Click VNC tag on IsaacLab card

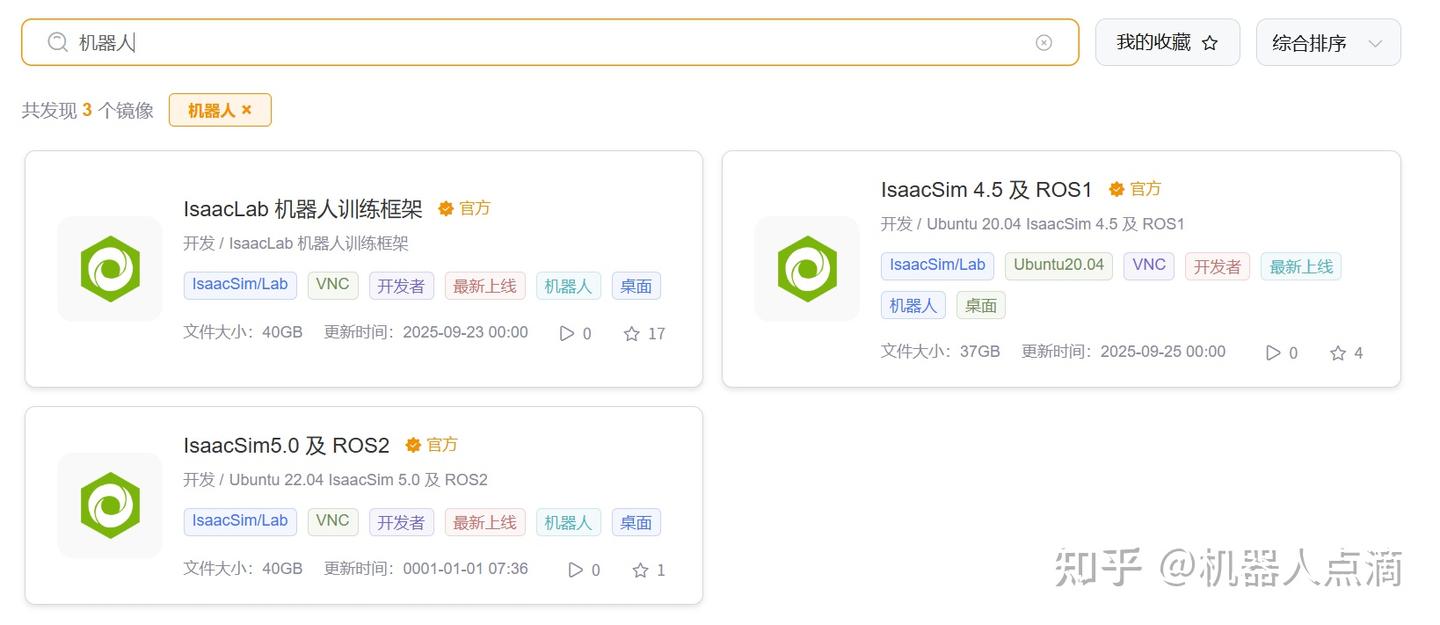(333, 285)
